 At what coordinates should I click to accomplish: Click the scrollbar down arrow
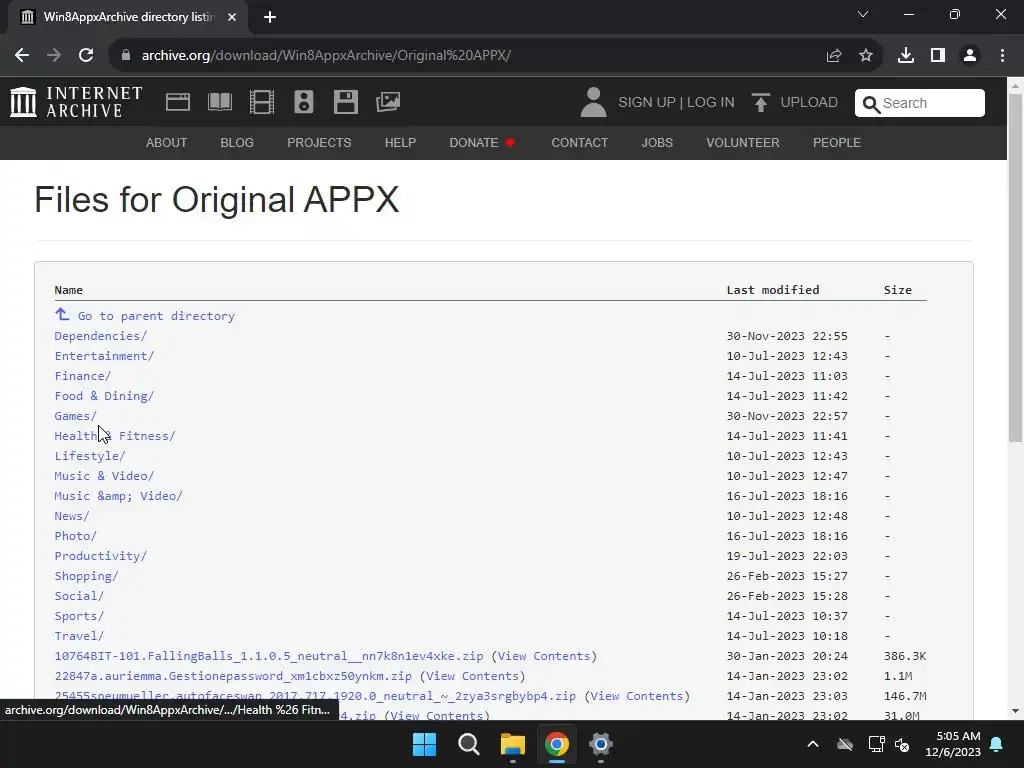(1015, 711)
